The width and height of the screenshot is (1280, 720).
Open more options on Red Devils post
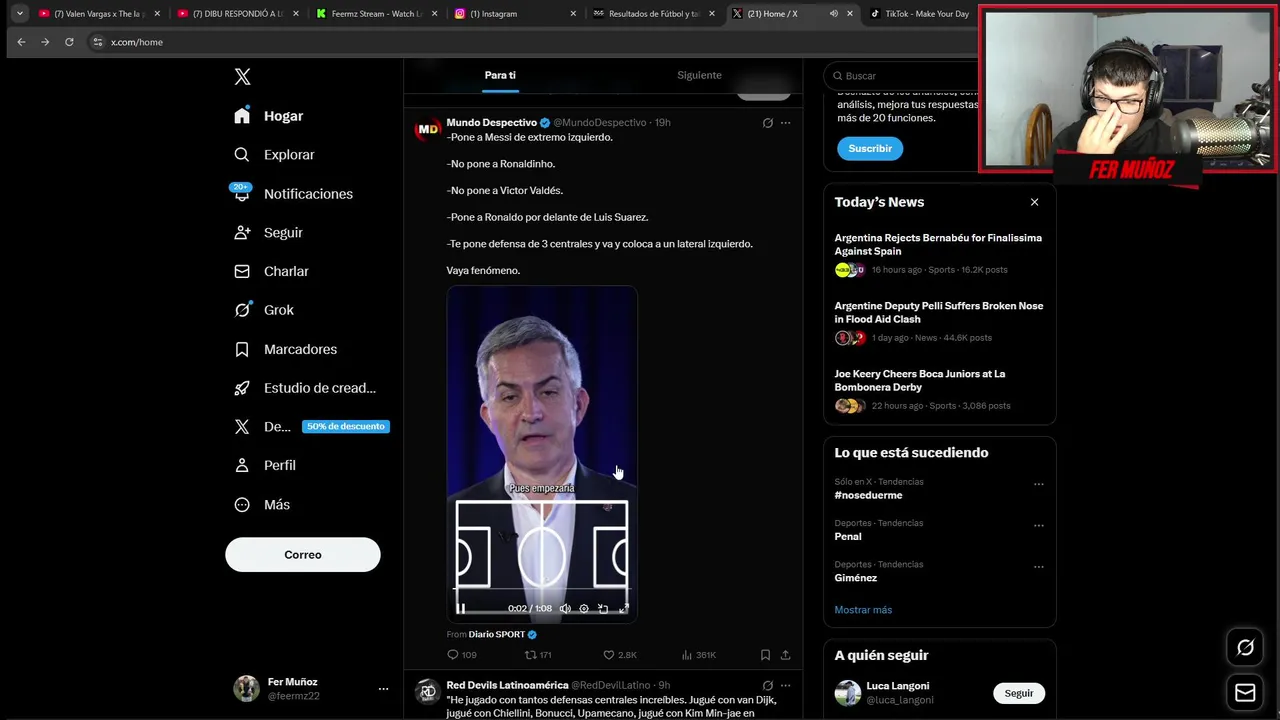click(x=785, y=686)
